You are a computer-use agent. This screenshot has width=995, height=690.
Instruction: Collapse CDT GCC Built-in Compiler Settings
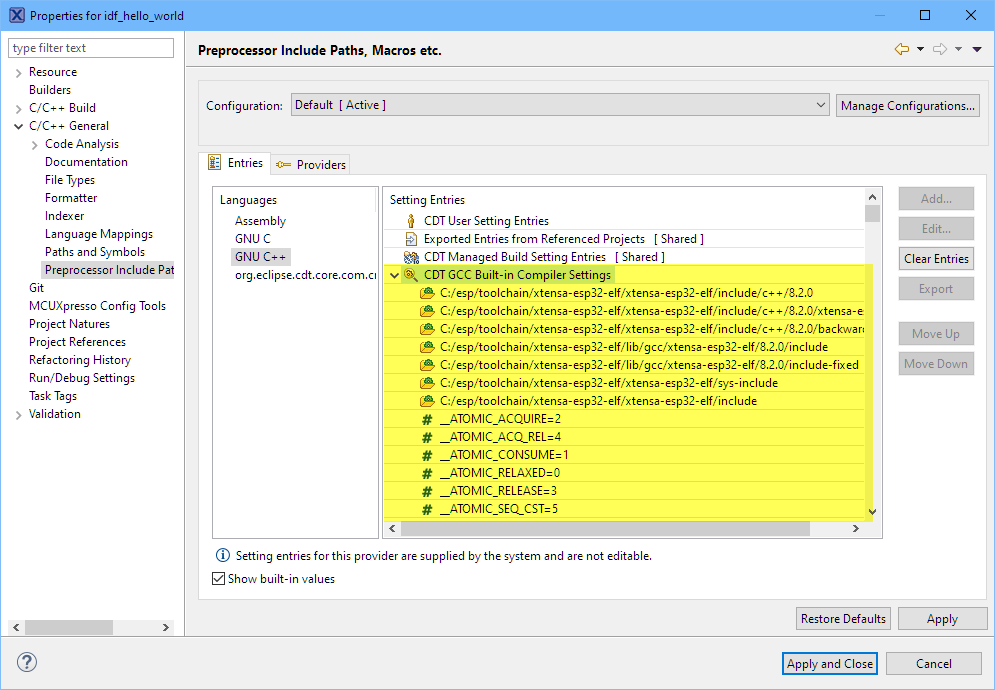click(394, 275)
